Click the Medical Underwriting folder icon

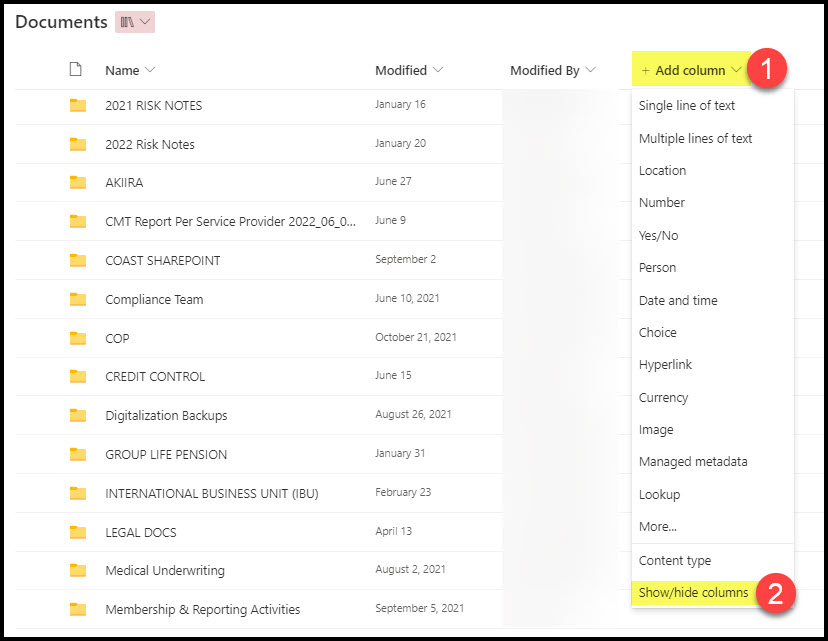78,570
